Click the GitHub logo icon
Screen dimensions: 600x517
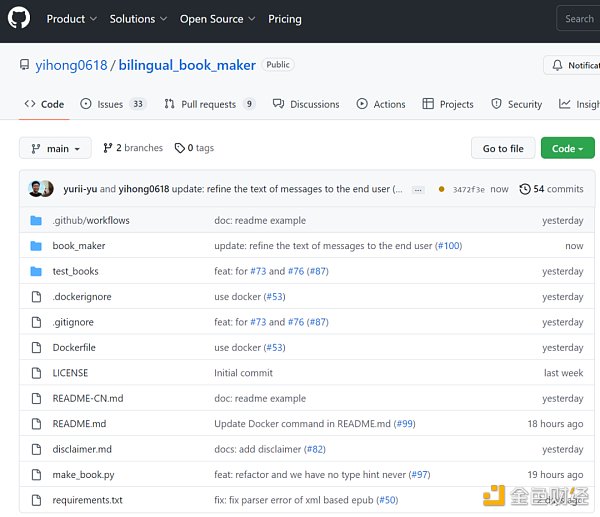click(20, 18)
